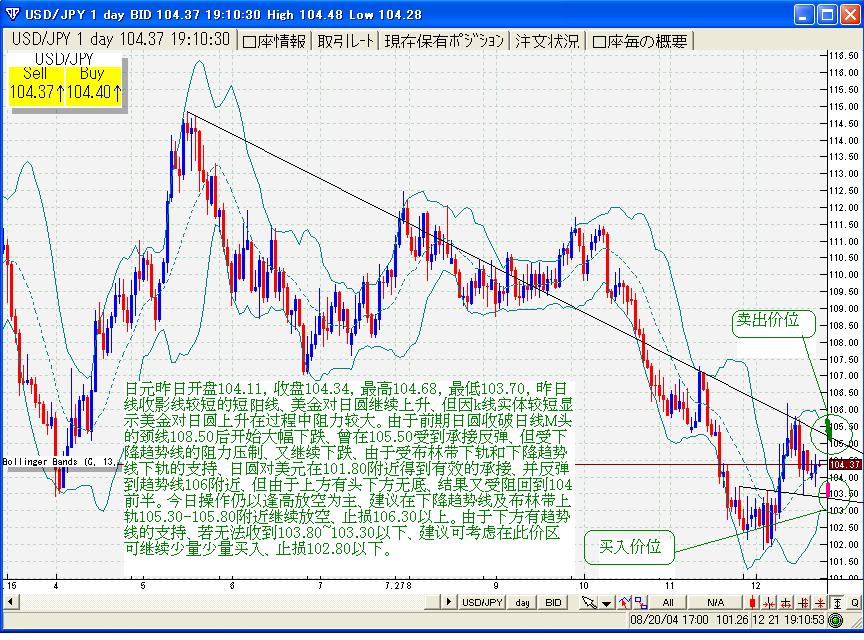Select the red candlestick chart type icon
The height and width of the screenshot is (640, 864).
click(x=752, y=603)
